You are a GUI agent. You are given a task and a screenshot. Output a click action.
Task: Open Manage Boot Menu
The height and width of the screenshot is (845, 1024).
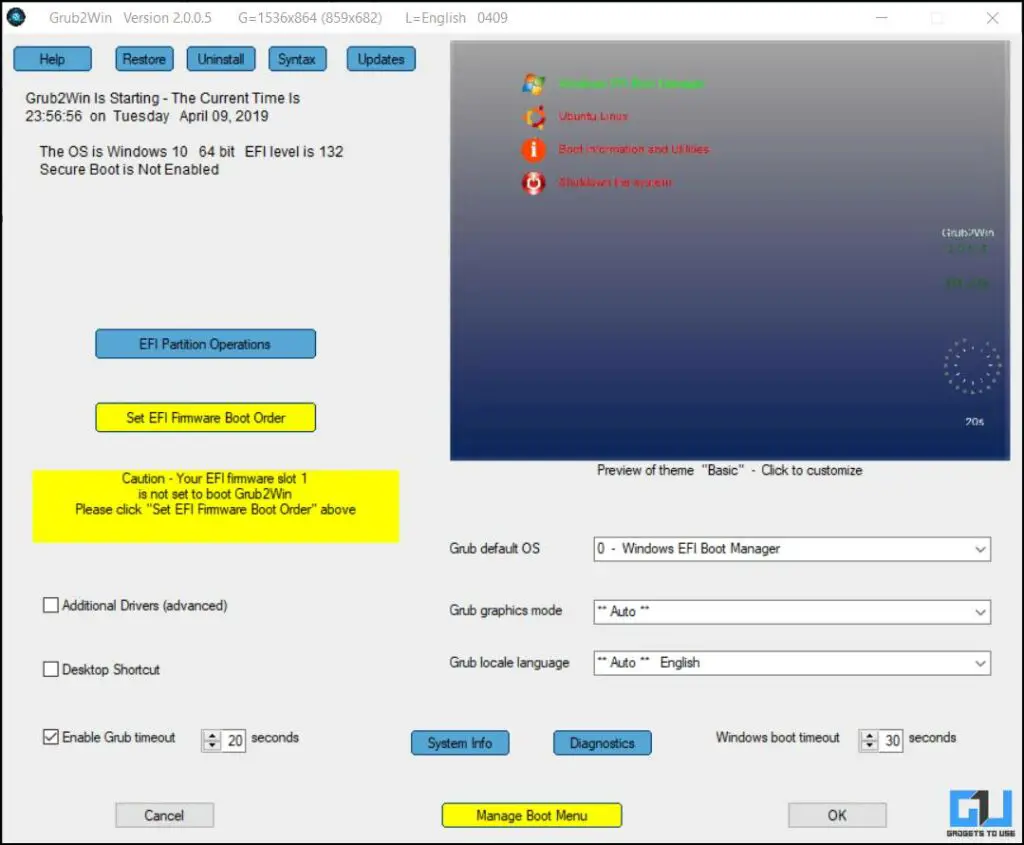click(x=531, y=815)
